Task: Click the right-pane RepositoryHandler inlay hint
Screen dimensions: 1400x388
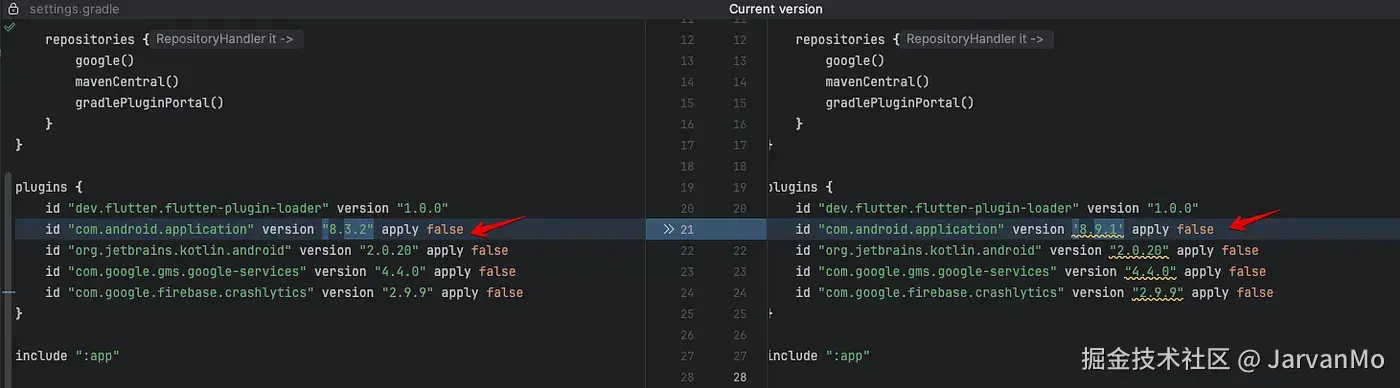Action: [x=978, y=40]
